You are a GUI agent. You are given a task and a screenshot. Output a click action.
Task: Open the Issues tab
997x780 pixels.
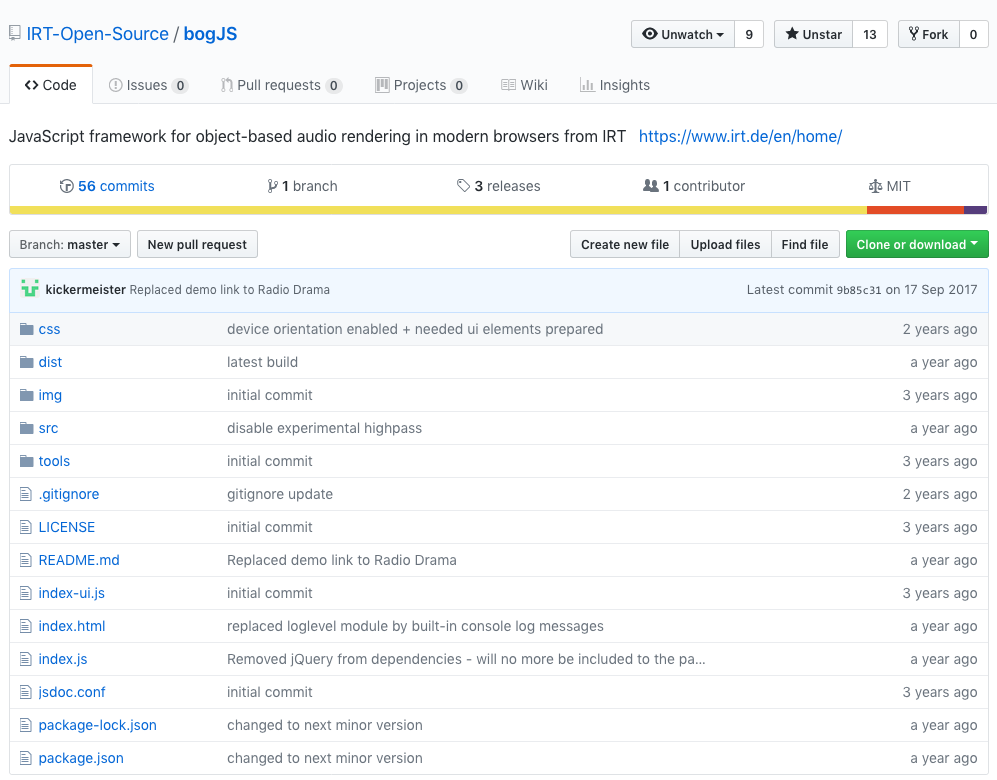148,85
